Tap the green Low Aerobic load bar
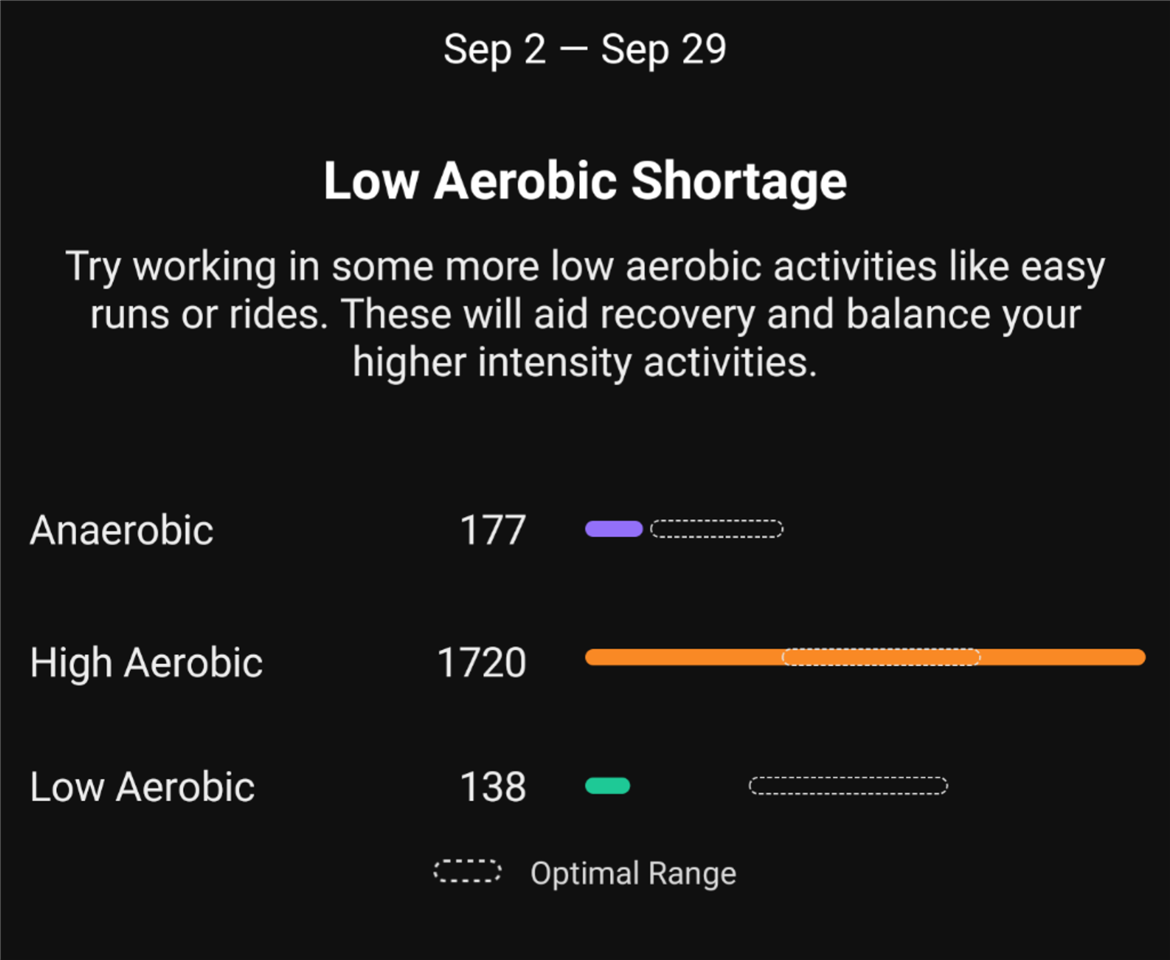The image size is (1170, 960). (607, 786)
